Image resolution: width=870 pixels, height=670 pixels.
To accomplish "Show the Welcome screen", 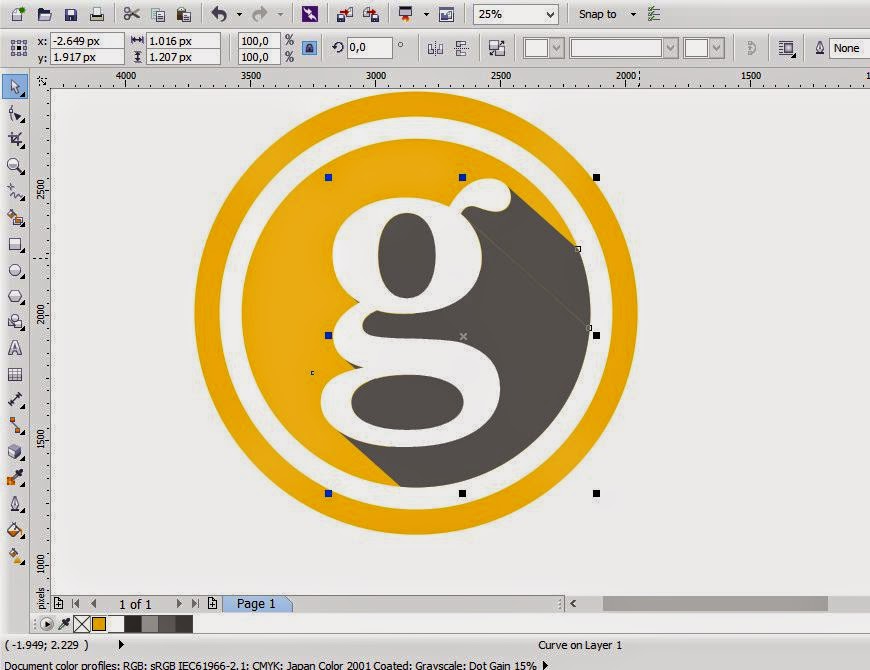I will [447, 15].
